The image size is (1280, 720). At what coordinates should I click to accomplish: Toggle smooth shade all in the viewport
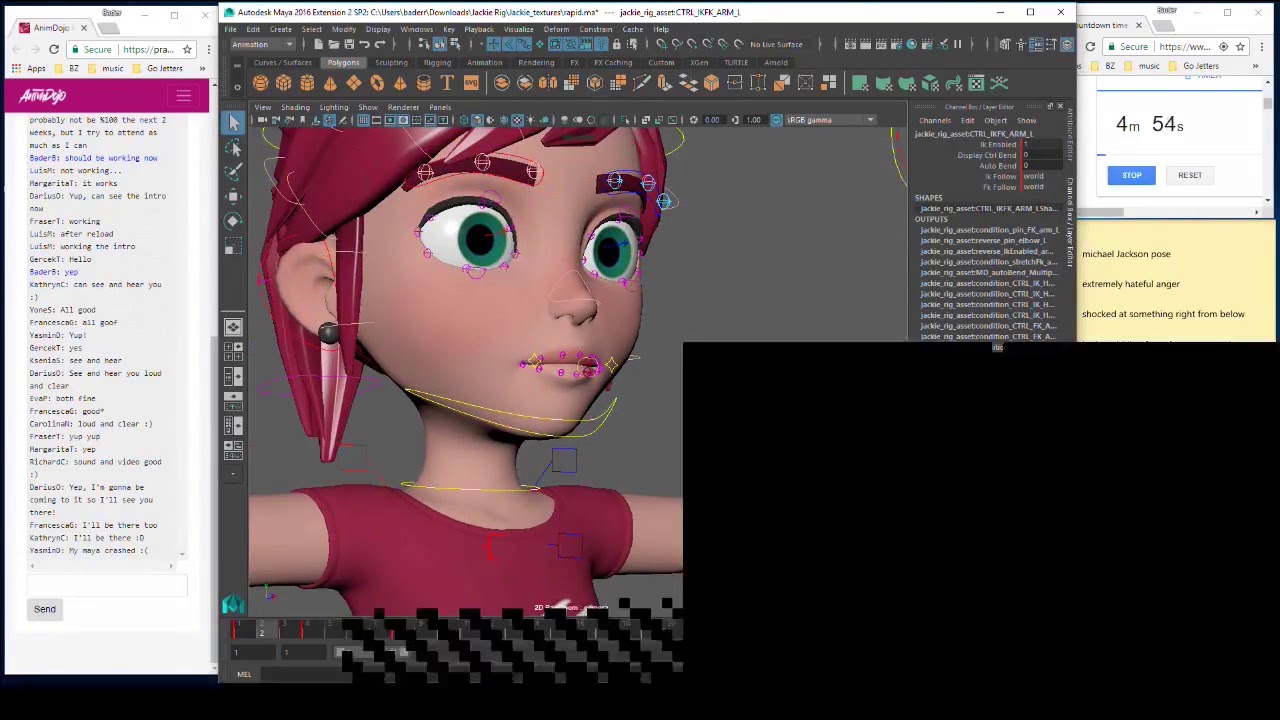pyautogui.click(x=477, y=120)
